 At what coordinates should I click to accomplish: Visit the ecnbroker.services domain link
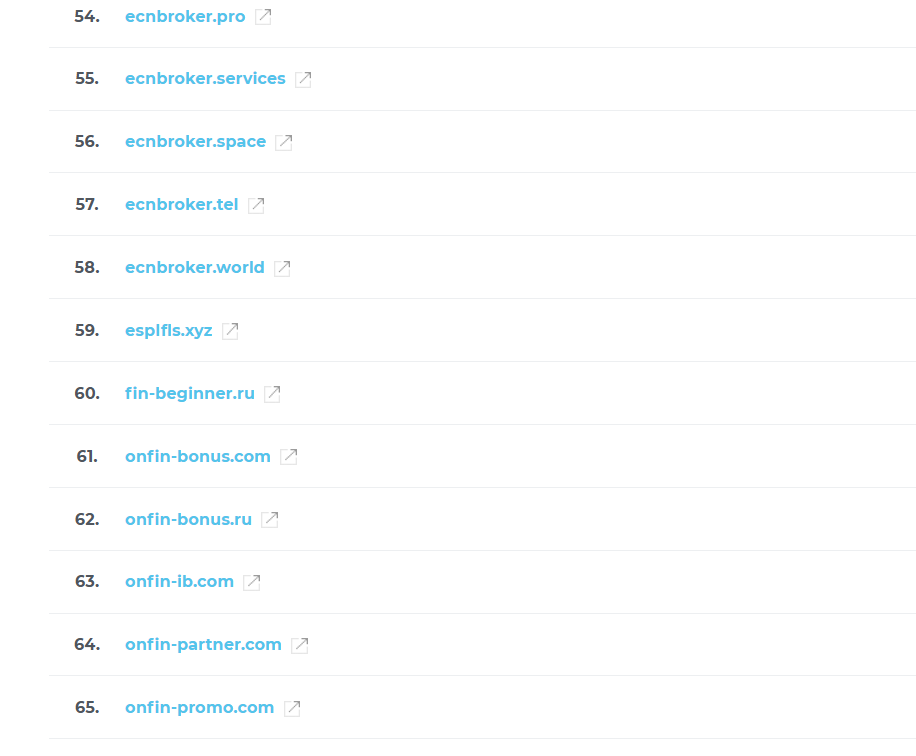click(x=205, y=79)
